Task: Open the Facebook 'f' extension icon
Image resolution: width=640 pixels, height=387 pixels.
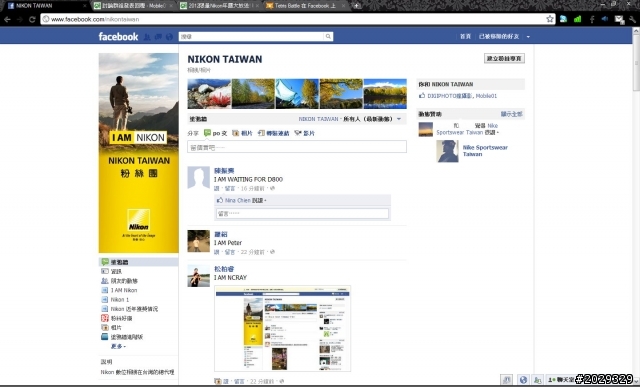Action: (x=591, y=19)
